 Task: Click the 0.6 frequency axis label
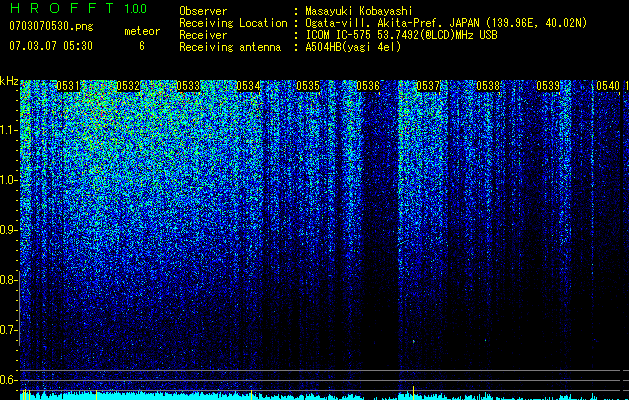click(9, 380)
